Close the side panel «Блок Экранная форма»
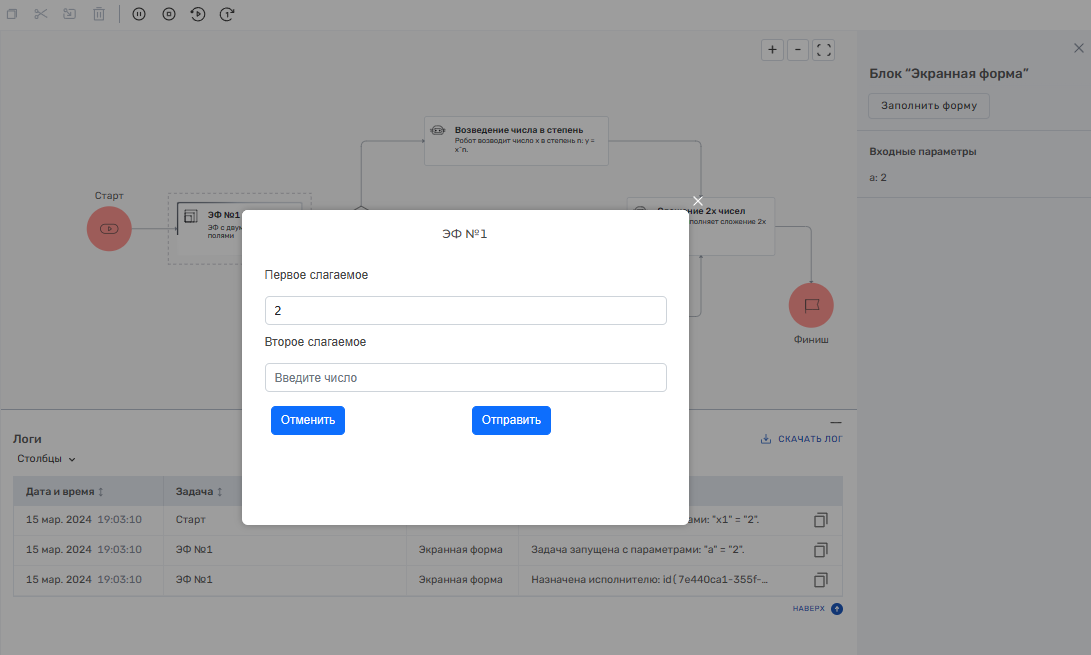The width and height of the screenshot is (1091, 655). 1078,48
